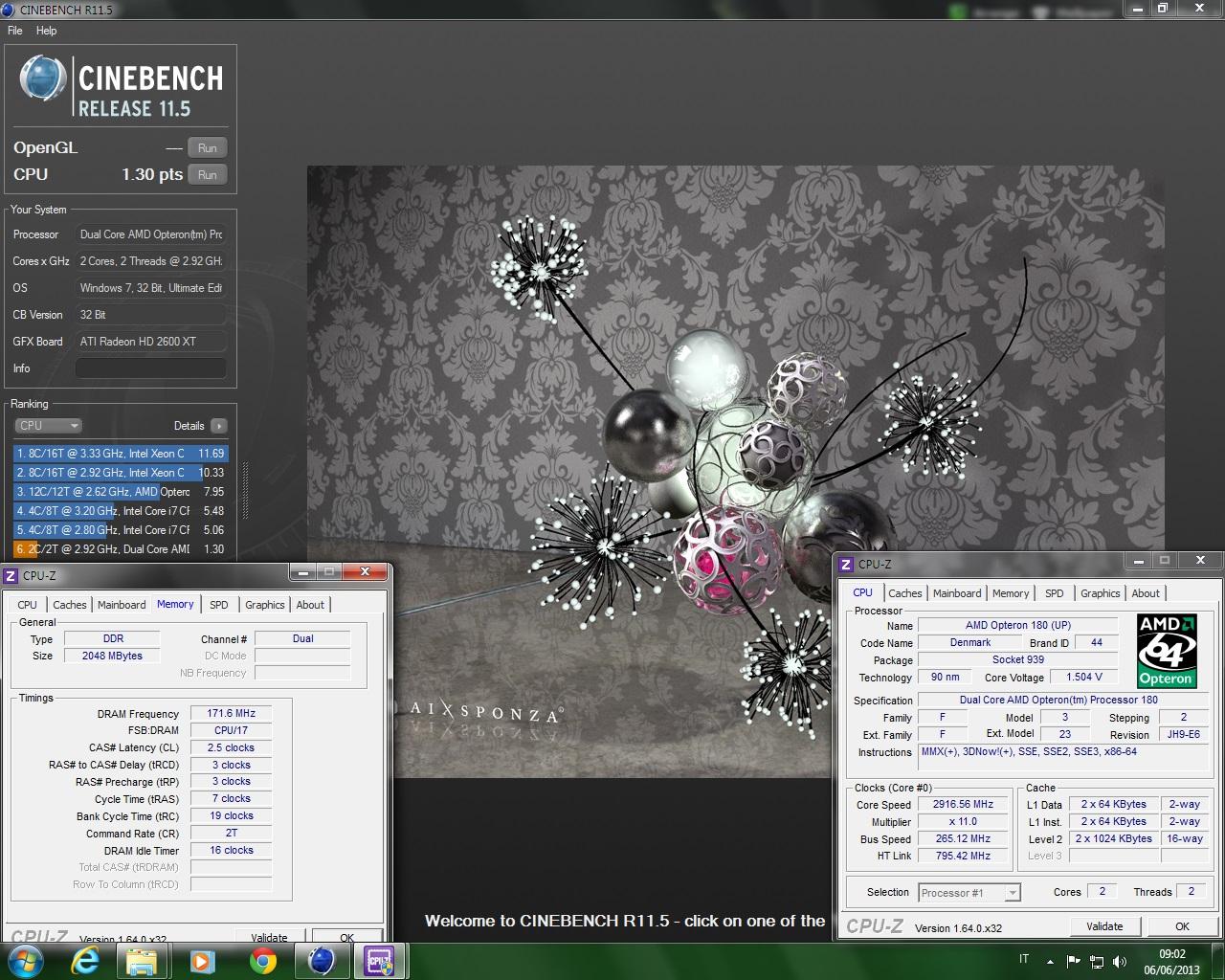Open About tab in right CPU-Z window
1225x980 pixels.
click(x=1146, y=593)
